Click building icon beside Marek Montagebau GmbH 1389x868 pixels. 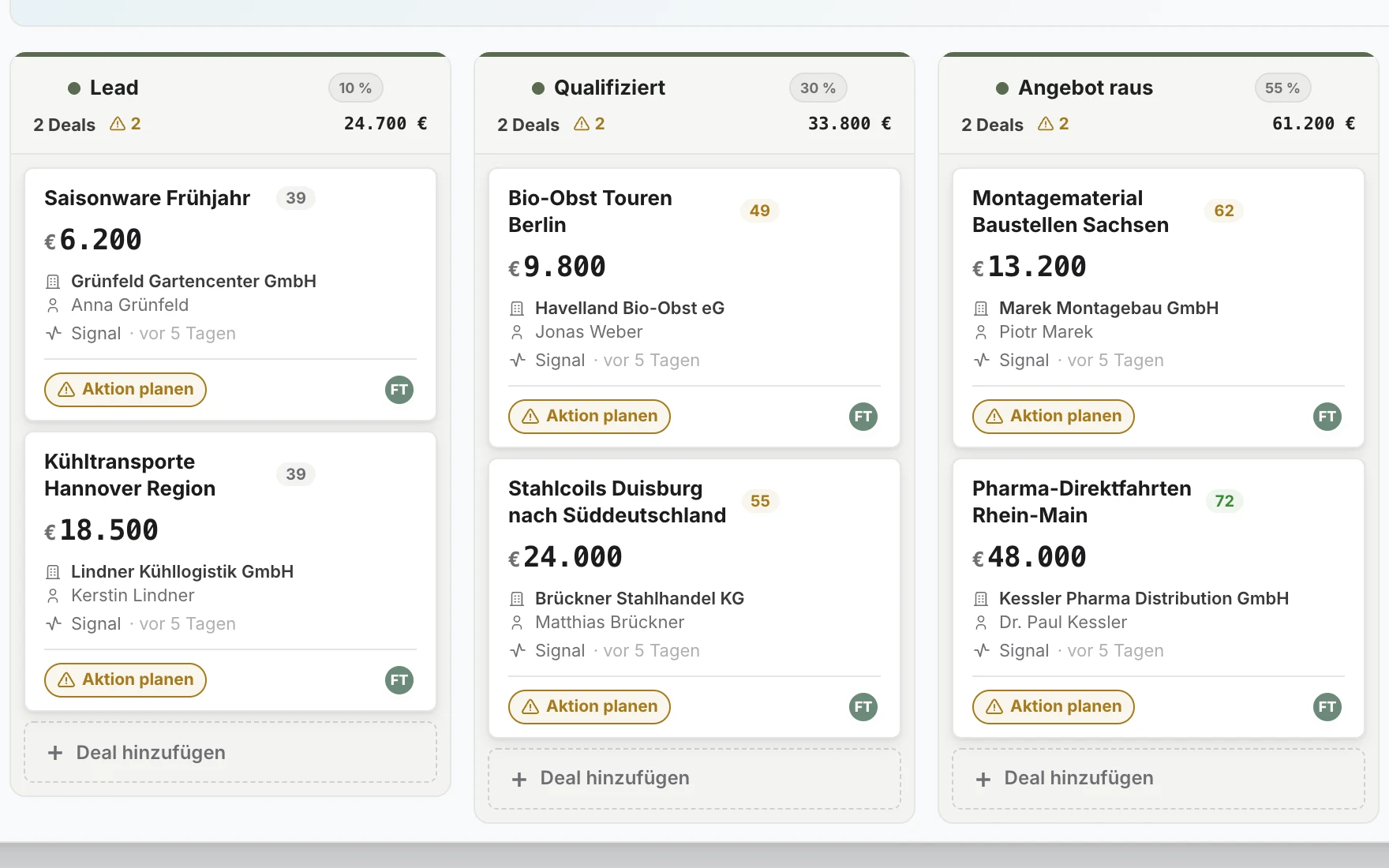point(981,309)
